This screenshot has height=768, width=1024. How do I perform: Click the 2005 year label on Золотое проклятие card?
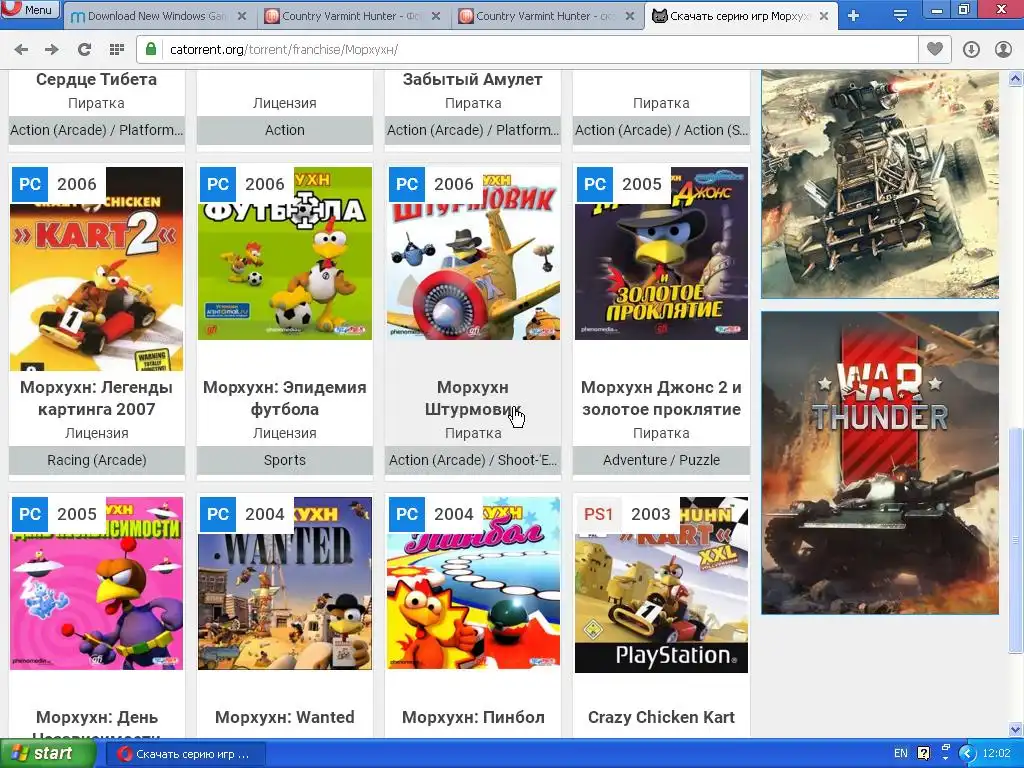pos(641,184)
